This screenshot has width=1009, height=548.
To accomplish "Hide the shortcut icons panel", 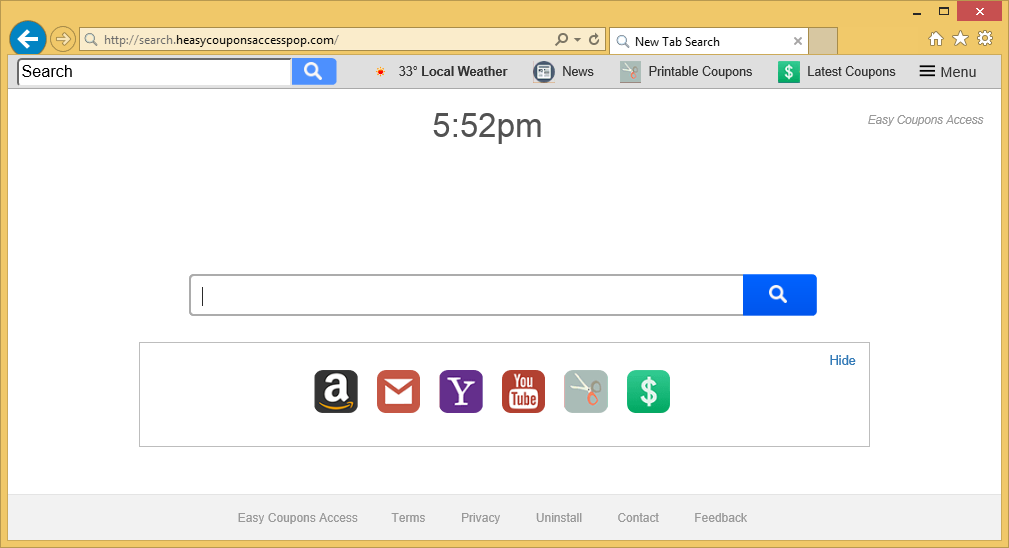I will click(842, 360).
